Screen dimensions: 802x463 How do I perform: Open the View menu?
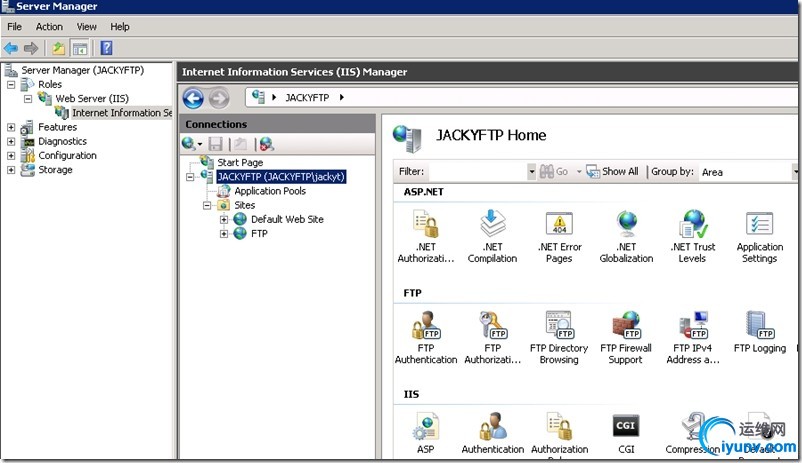(x=86, y=27)
